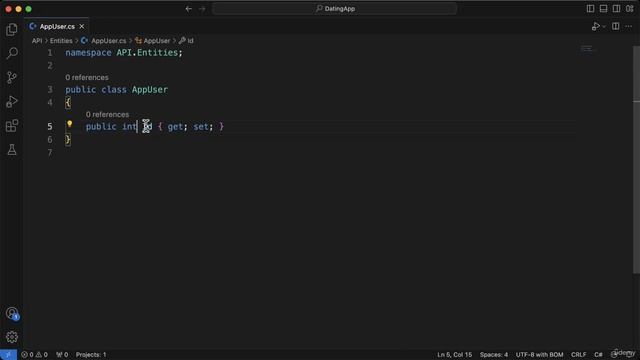Click the Run project play button
This screenshot has height=360, width=640.
(x=596, y=27)
